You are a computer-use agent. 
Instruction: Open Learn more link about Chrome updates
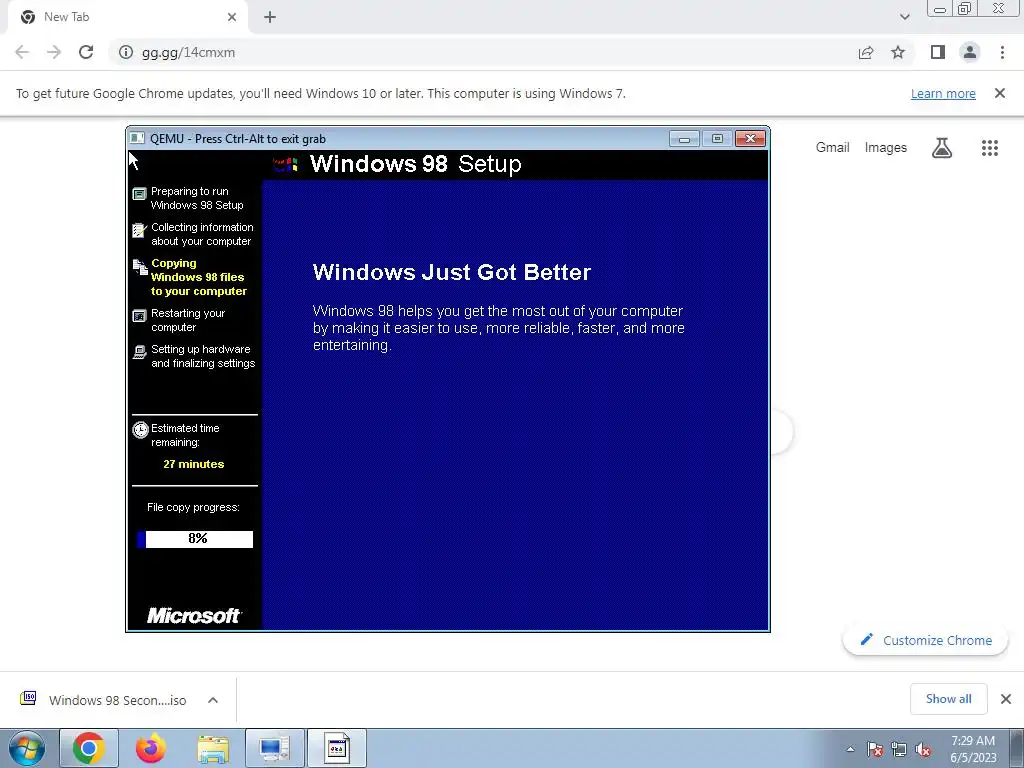(943, 93)
